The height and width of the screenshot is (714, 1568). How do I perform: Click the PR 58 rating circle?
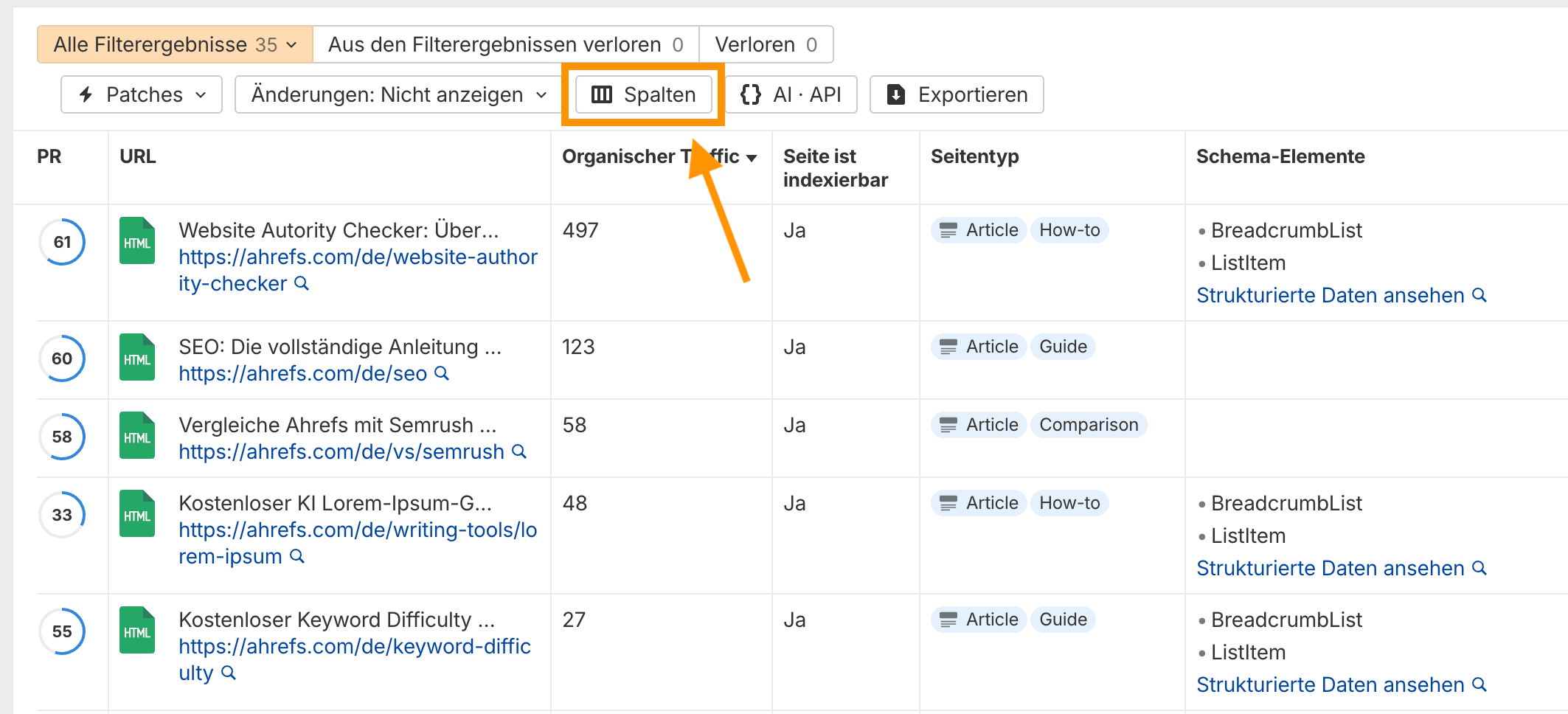62,437
